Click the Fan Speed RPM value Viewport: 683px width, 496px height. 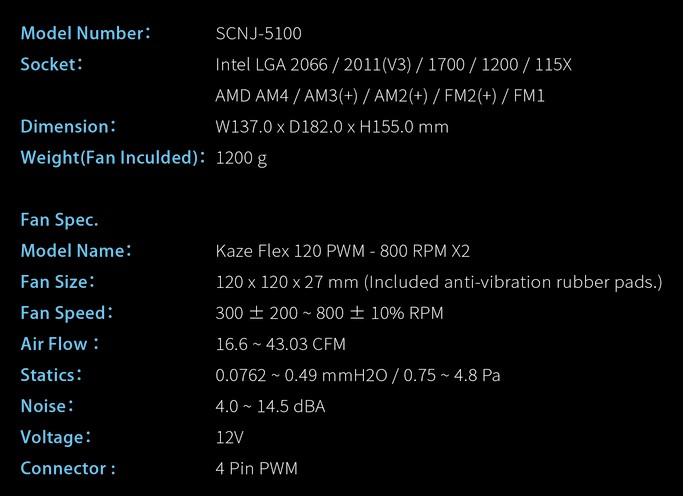pyautogui.click(x=329, y=313)
